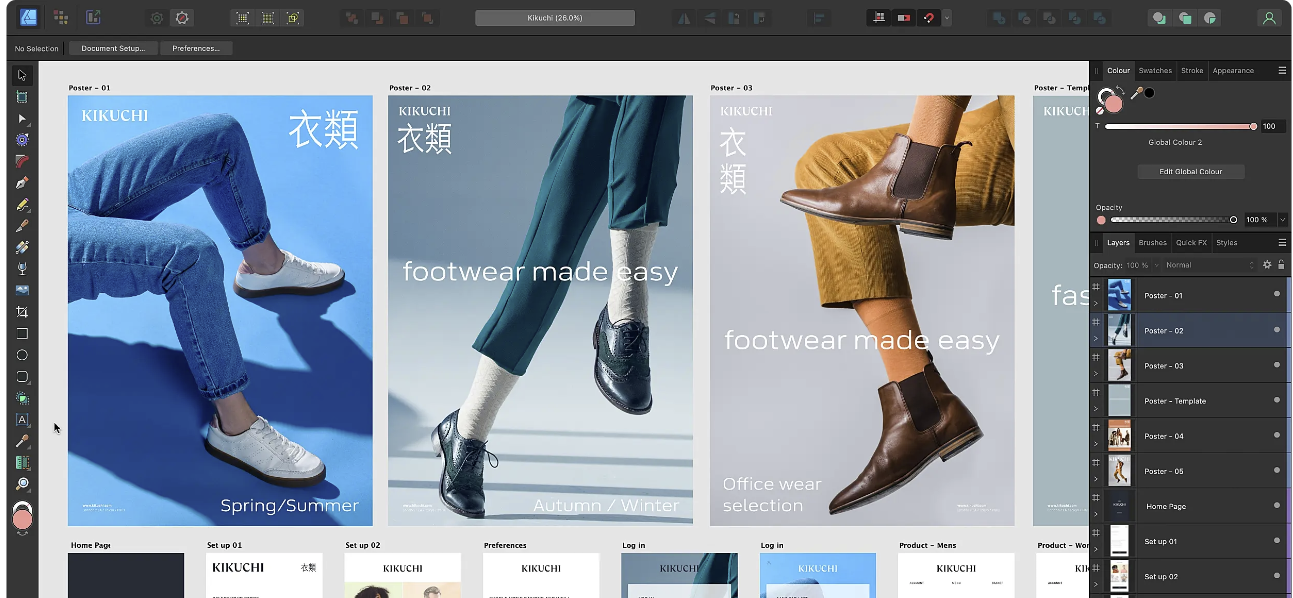This screenshot has width=1293, height=598.
Task: Open the Colour panel hamburger menu
Action: click(1282, 70)
